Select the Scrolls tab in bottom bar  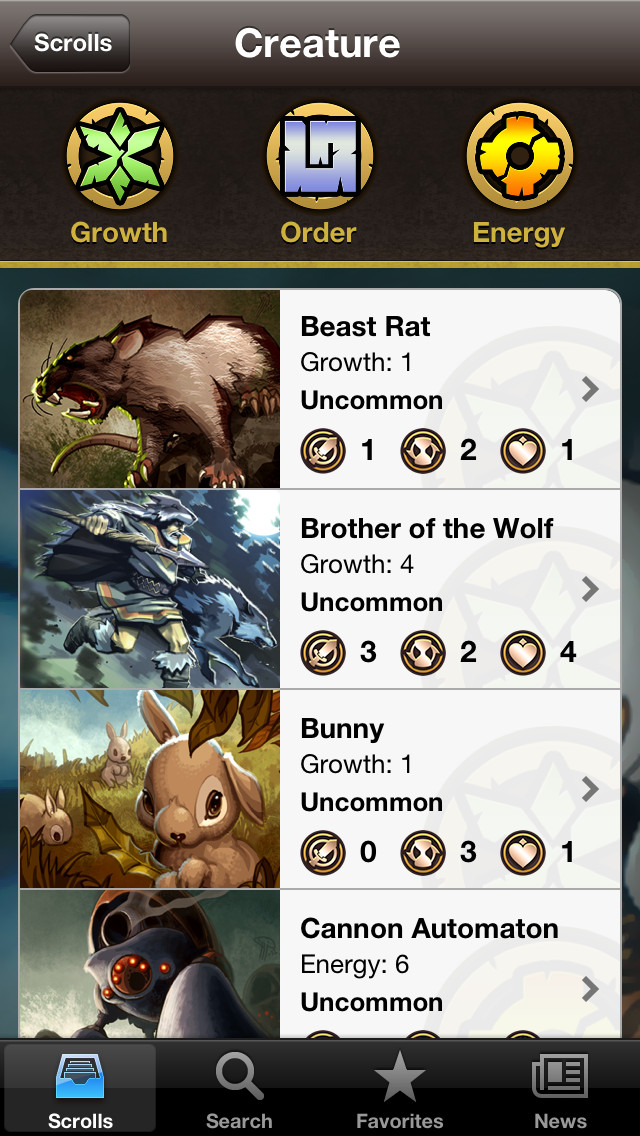tap(80, 1089)
